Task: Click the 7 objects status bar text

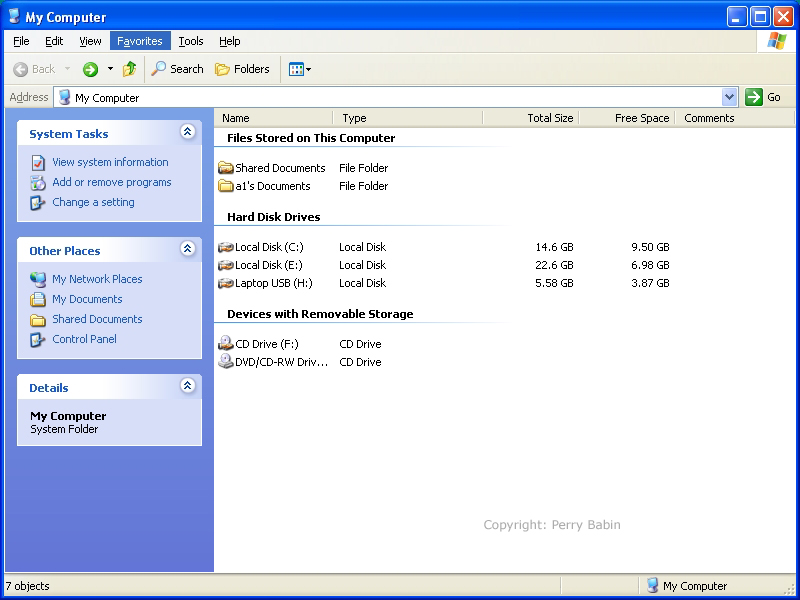Action: coord(28,586)
